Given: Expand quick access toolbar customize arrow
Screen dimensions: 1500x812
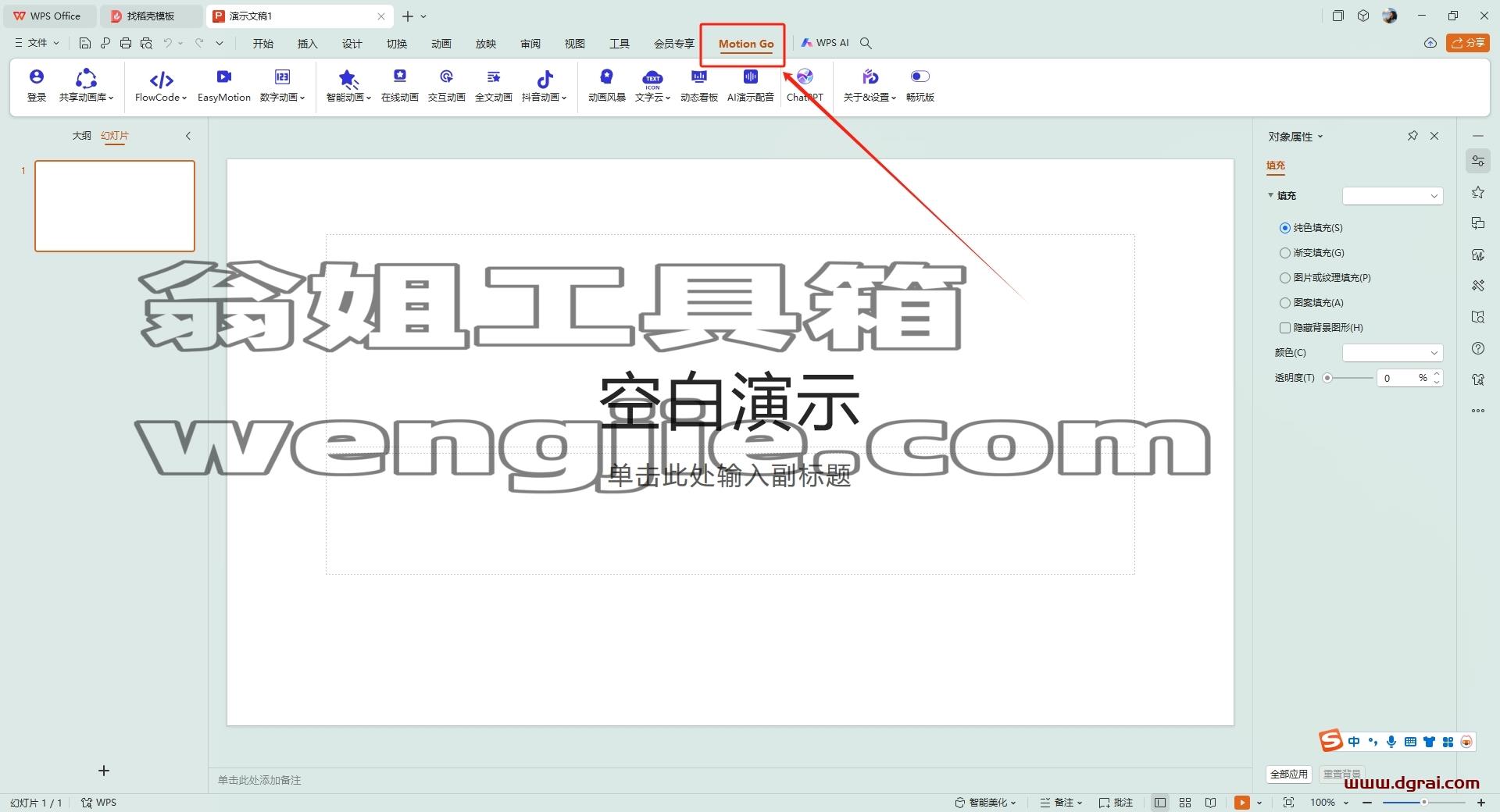Looking at the screenshot, I should coord(220,43).
